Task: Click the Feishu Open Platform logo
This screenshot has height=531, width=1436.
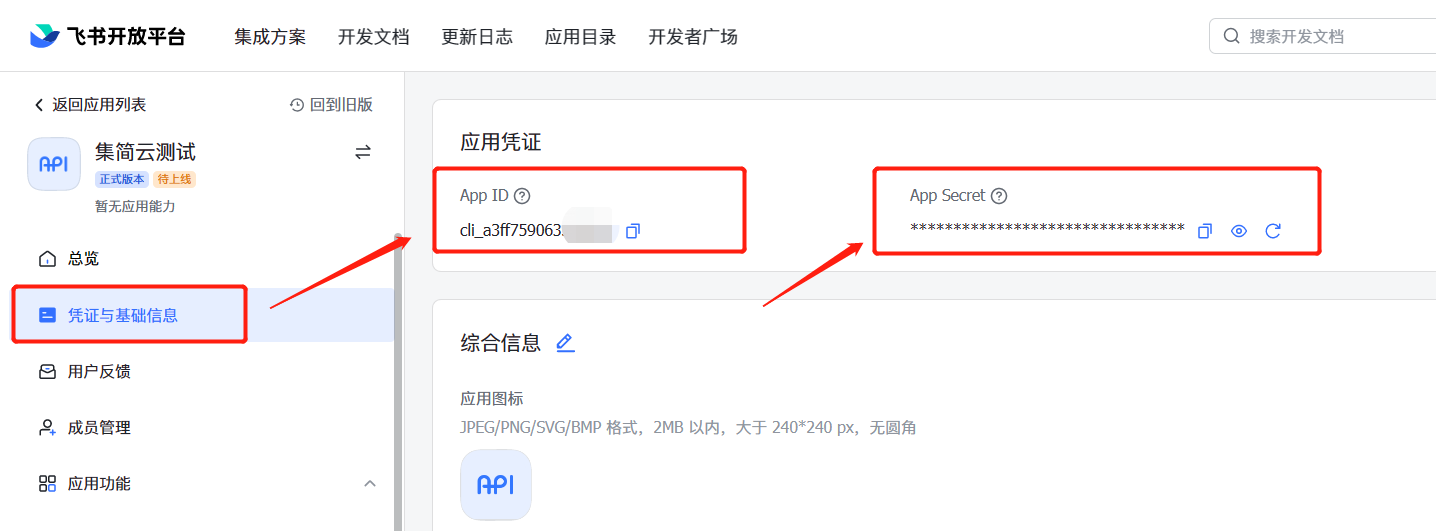Action: click(107, 36)
